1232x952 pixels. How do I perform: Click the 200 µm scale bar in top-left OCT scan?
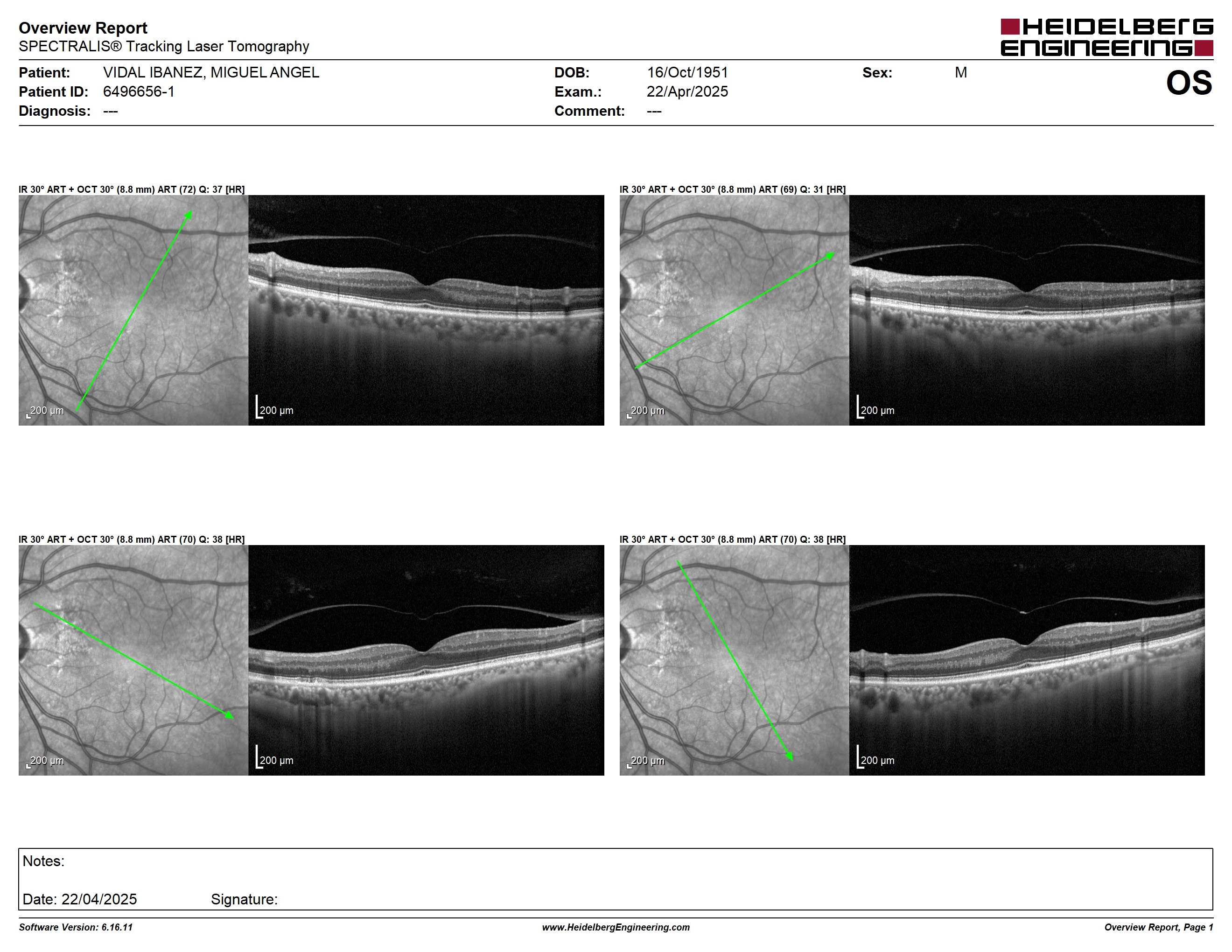tap(275, 407)
